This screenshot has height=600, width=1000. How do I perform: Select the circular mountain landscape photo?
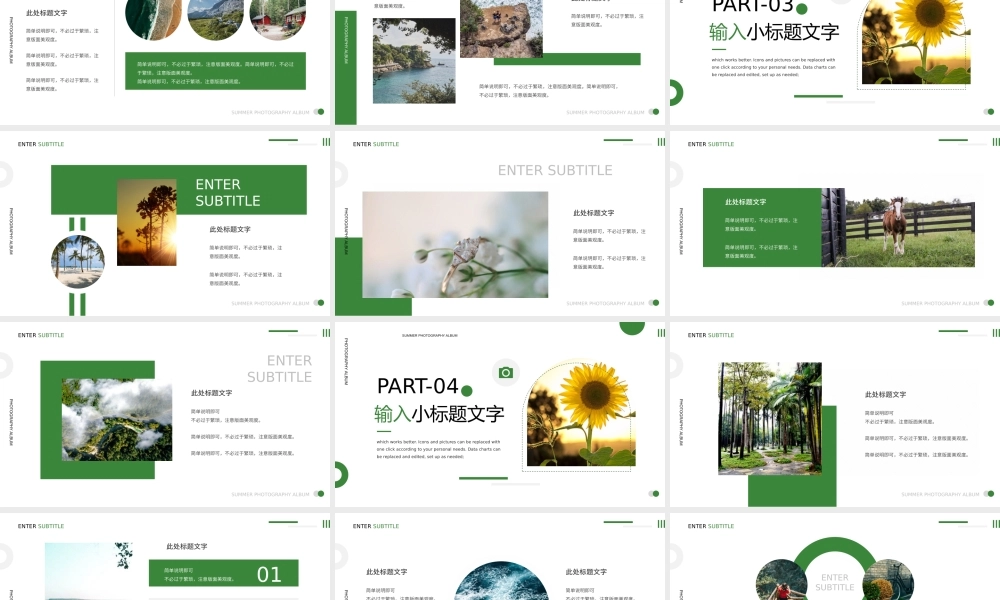(216, 19)
